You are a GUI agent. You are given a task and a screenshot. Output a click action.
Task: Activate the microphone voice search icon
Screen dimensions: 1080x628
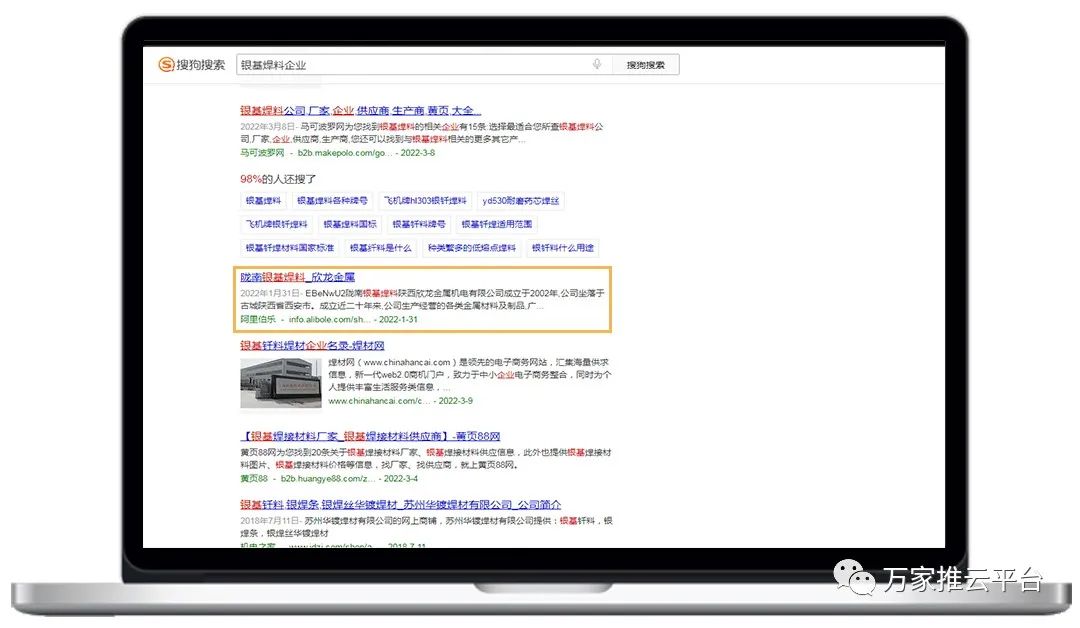(597, 65)
